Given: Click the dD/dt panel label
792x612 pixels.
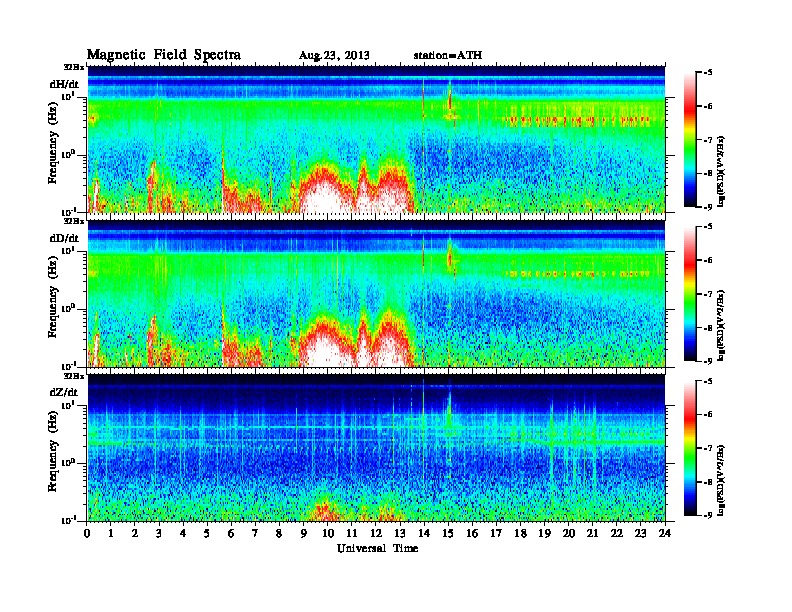Looking at the screenshot, I should point(64,238).
